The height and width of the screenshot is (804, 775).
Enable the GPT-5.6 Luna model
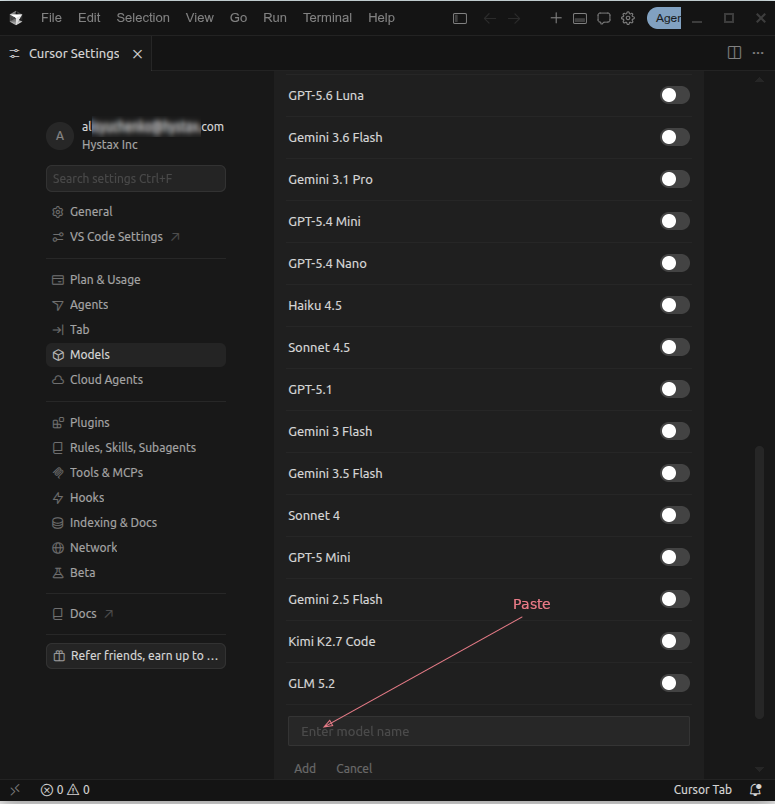(674, 95)
